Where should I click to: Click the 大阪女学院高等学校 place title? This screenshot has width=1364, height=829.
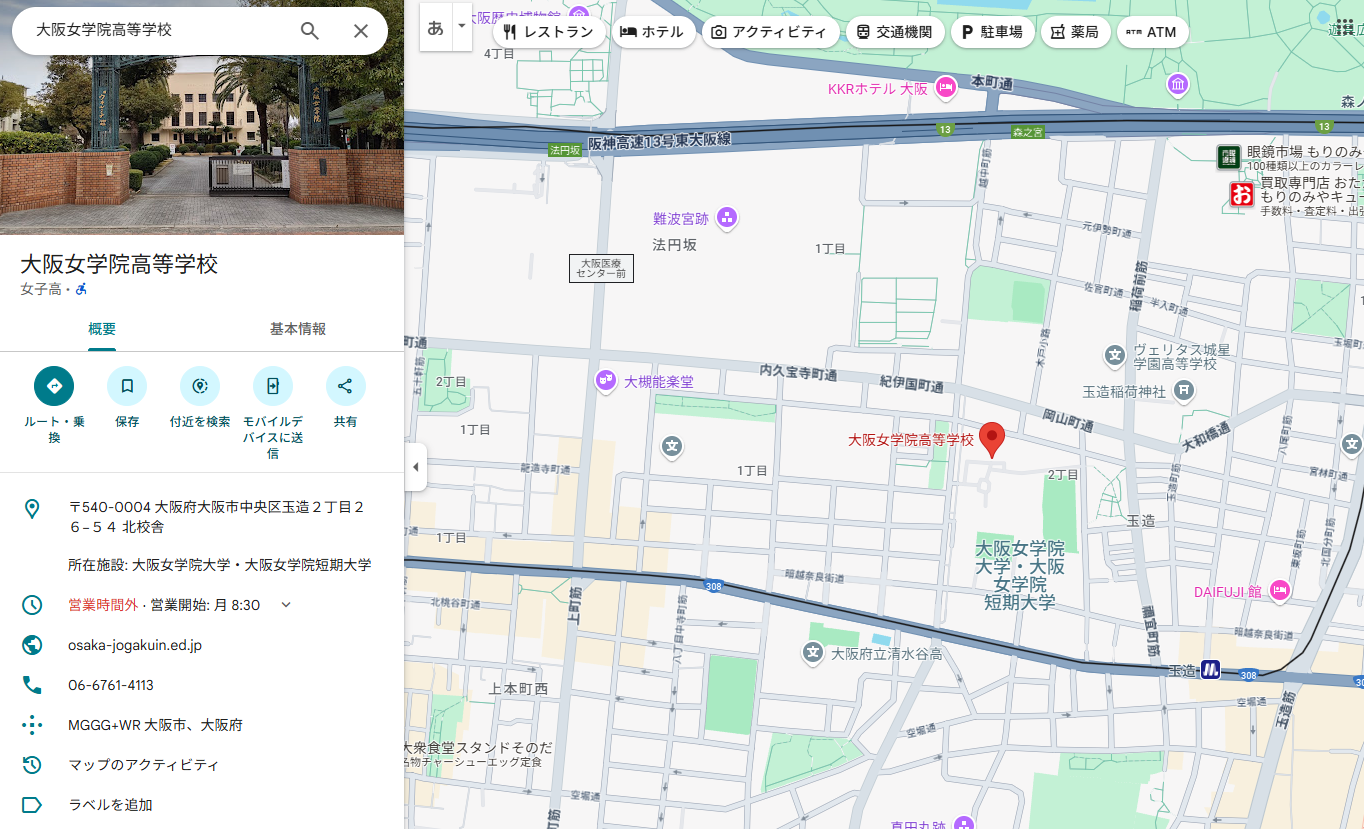point(119,264)
